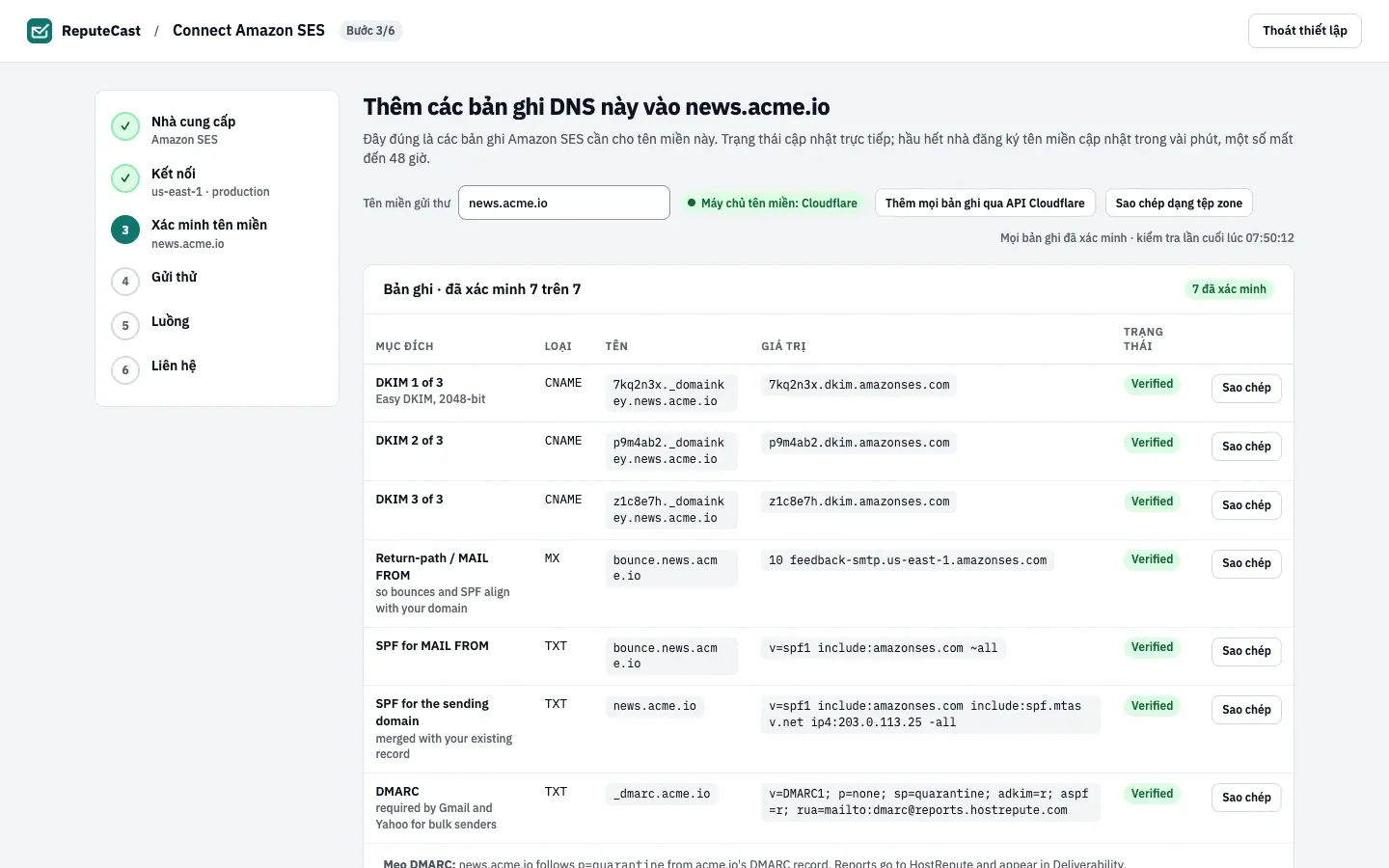Select the p9m4ab2.dkim.amazonses.com value

point(859,443)
